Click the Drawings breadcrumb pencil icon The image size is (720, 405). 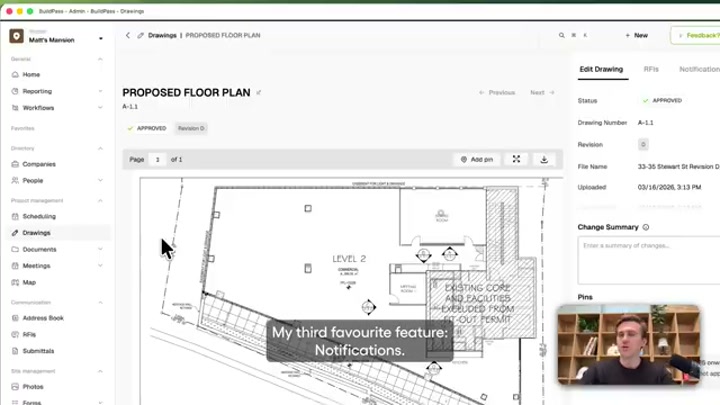pos(141,35)
